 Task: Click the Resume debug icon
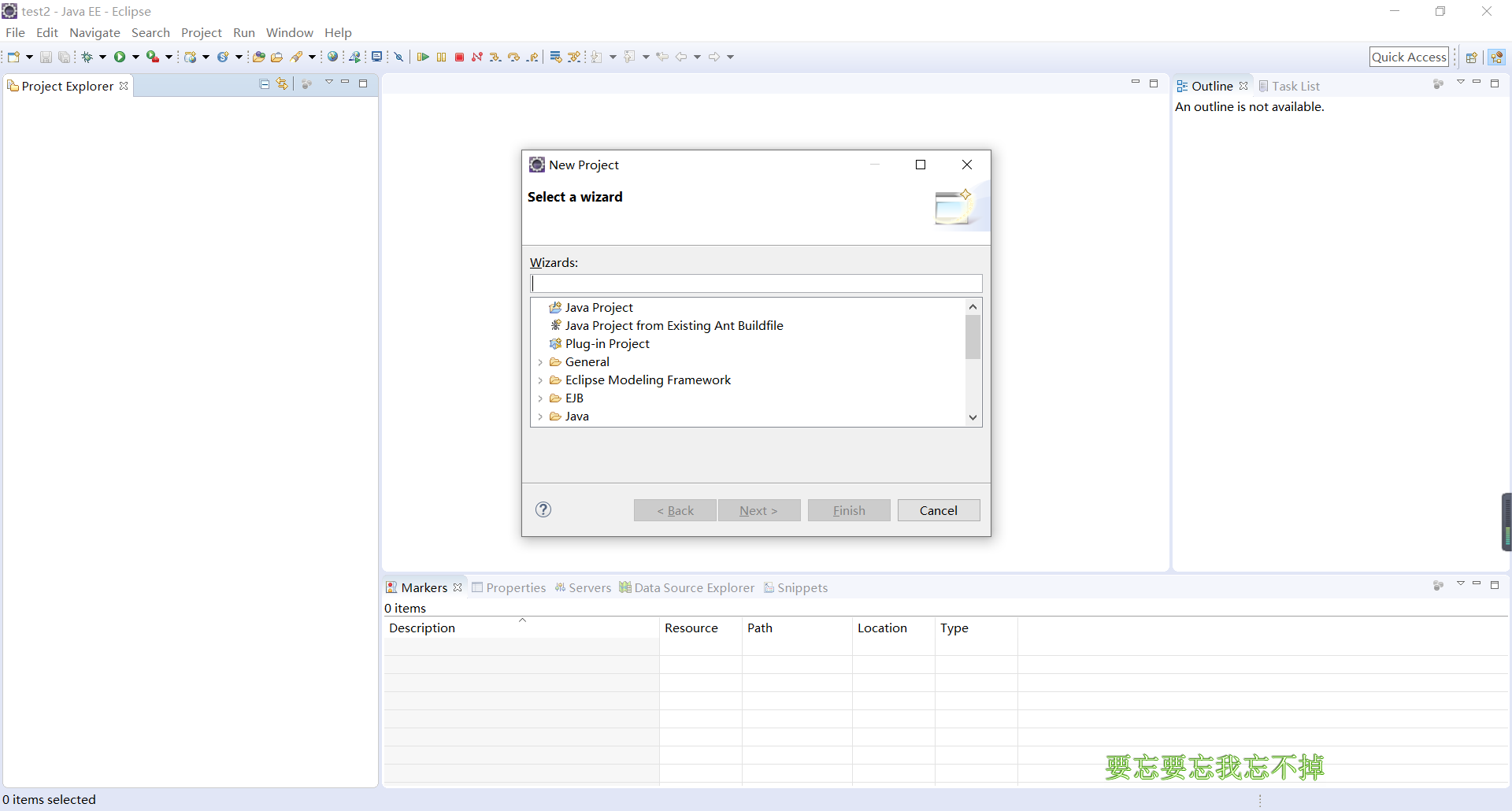click(423, 57)
